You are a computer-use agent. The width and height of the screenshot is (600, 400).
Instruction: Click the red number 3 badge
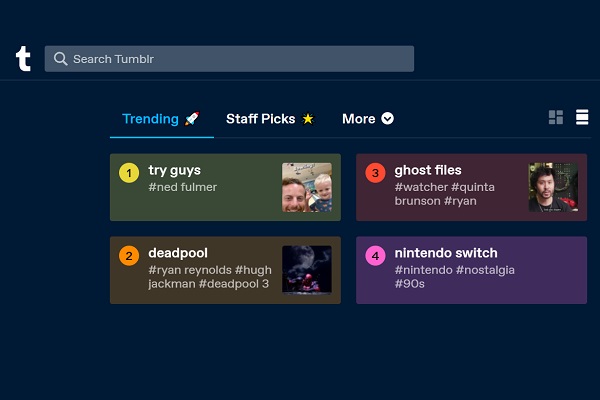pyautogui.click(x=375, y=173)
